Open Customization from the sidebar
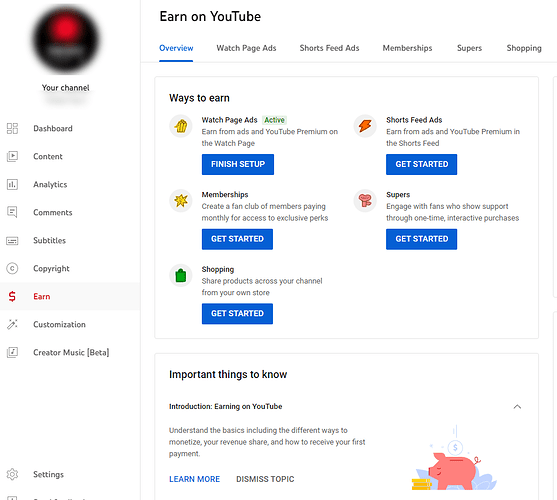 (59, 325)
